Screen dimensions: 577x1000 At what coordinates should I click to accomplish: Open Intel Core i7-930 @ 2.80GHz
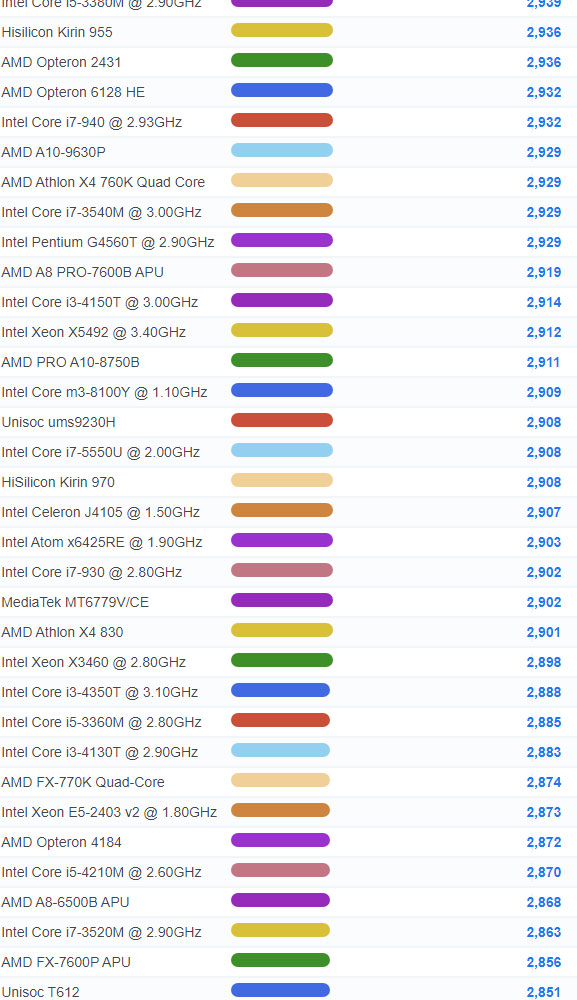click(x=92, y=571)
